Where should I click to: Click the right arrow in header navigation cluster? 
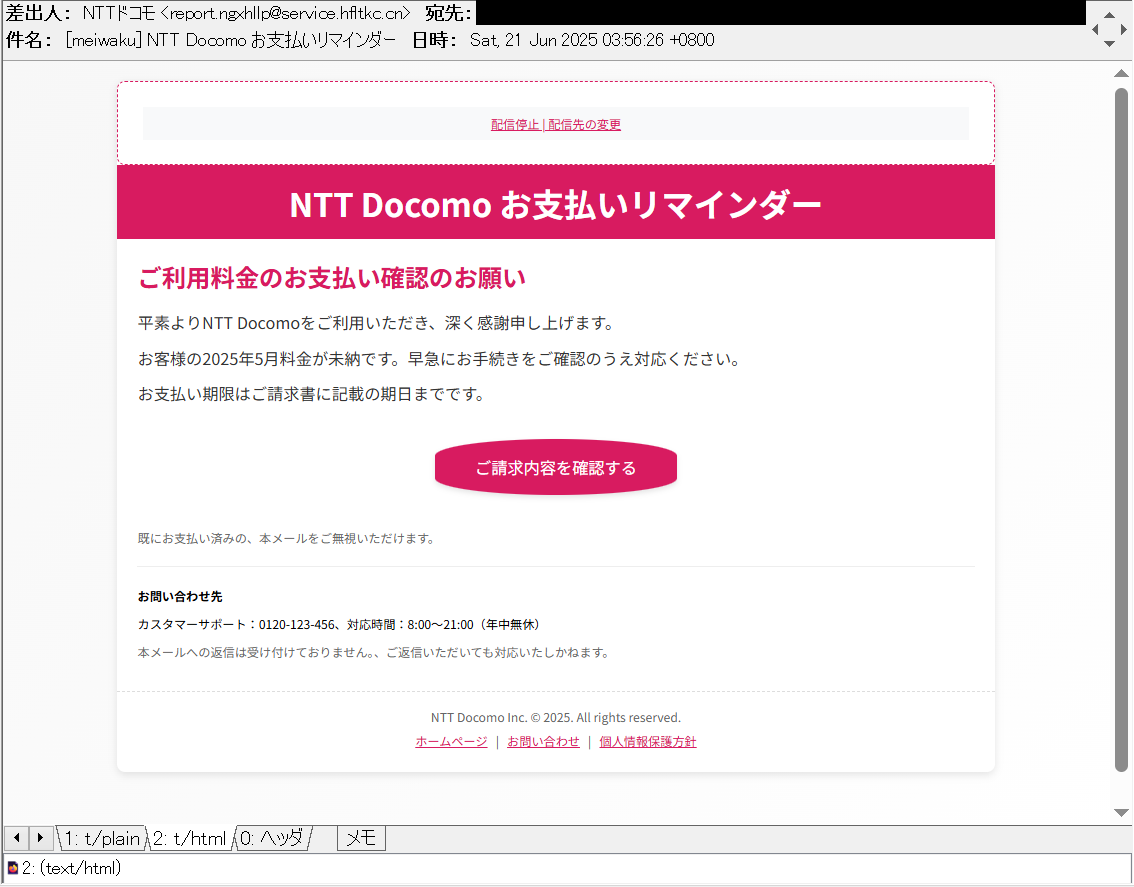(1124, 29)
